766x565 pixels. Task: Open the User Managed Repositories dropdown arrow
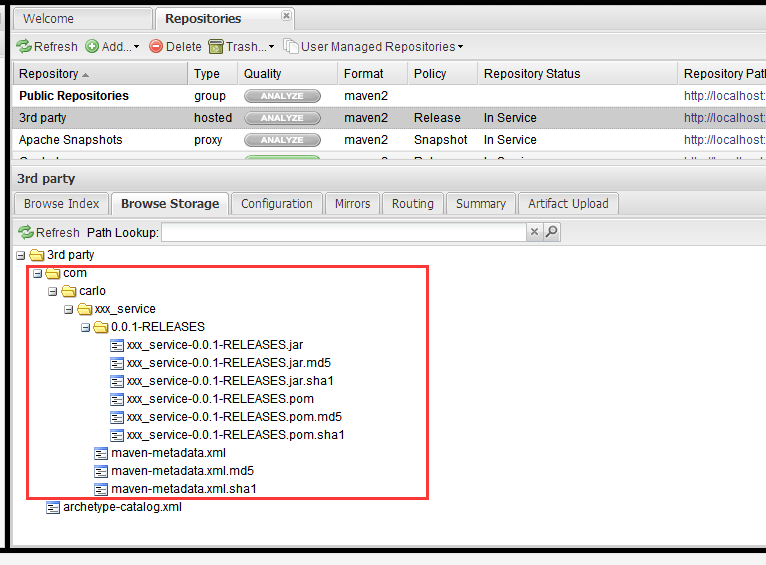pos(460,47)
